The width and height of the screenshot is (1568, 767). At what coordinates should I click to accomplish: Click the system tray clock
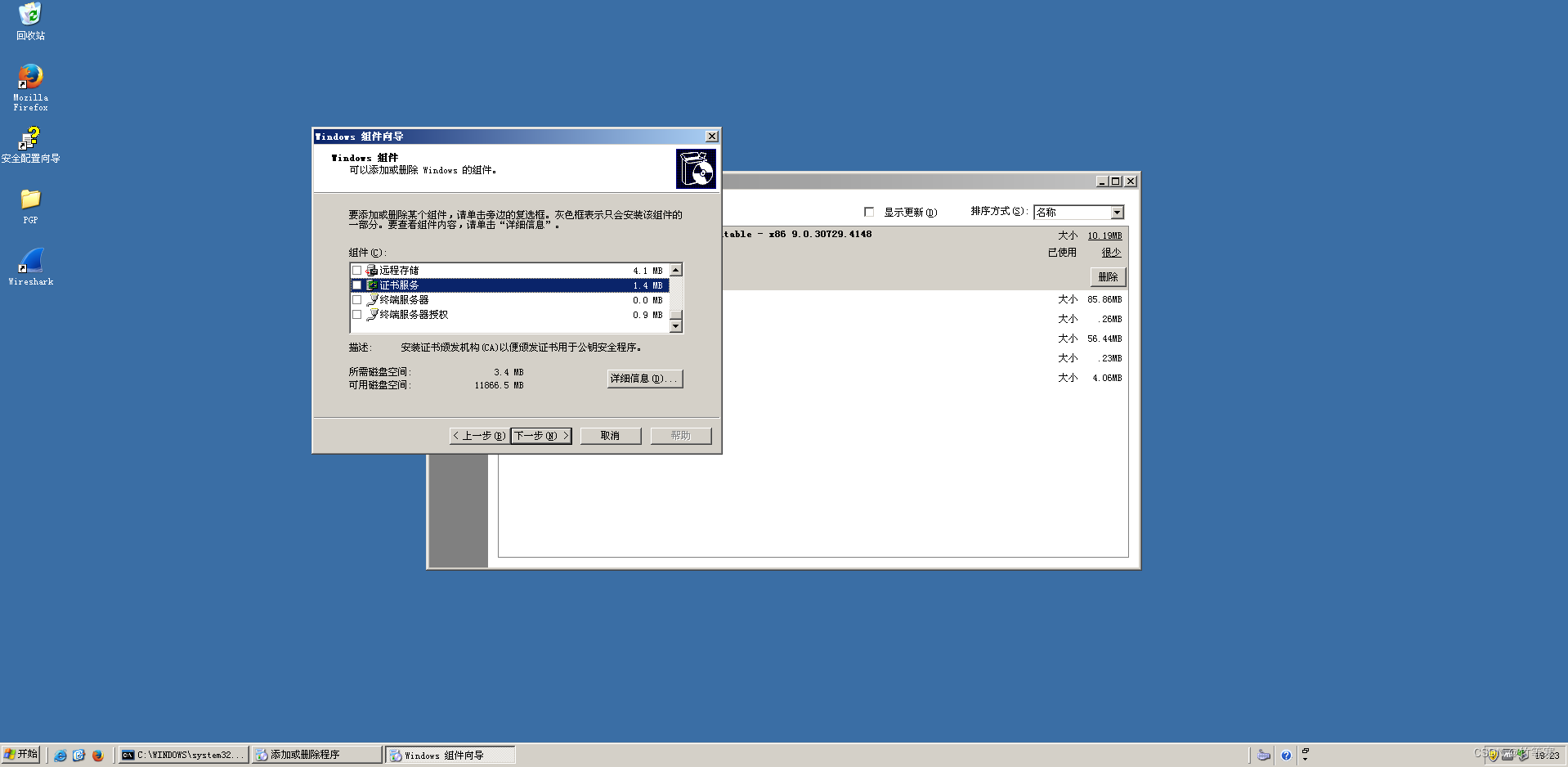coord(1547,756)
